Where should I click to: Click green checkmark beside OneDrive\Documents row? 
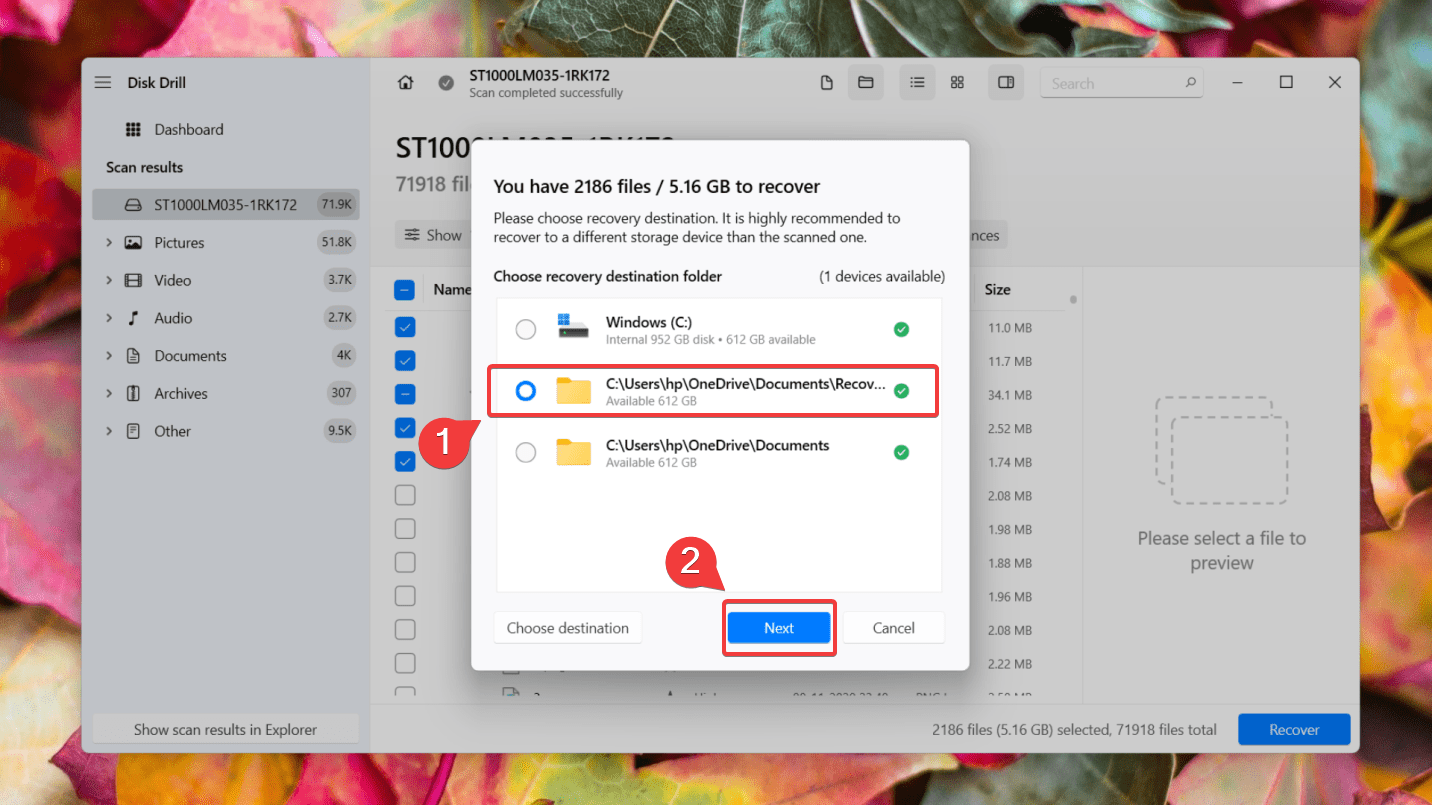(901, 453)
